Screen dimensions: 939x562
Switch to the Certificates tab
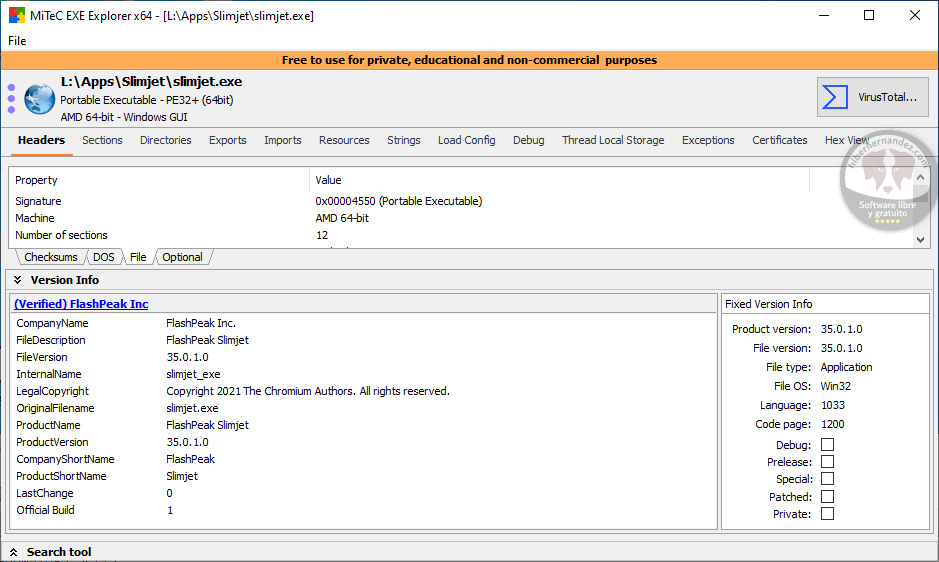(x=780, y=140)
